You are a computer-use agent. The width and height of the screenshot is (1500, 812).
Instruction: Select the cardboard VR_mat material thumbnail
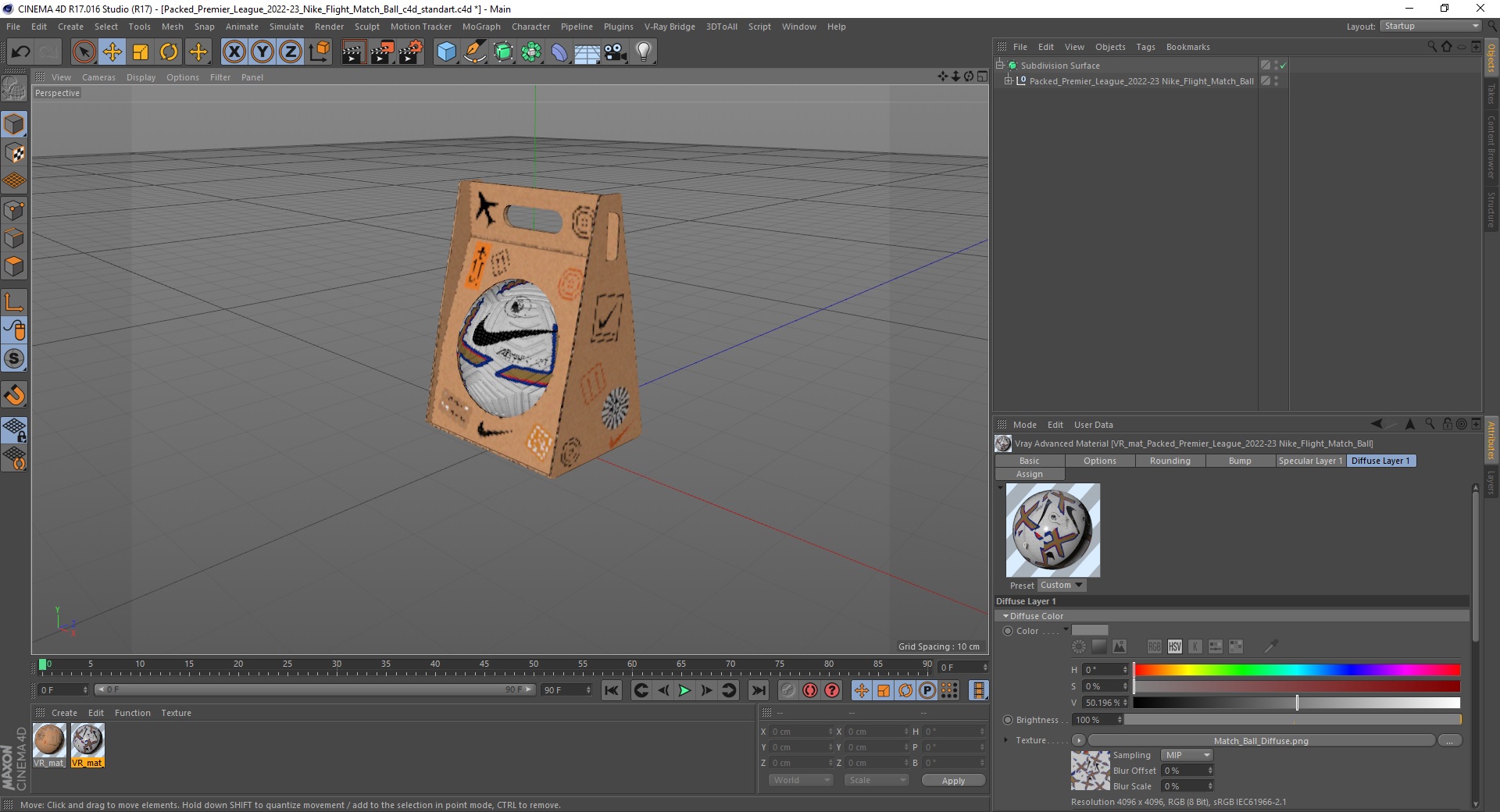pyautogui.click(x=49, y=740)
